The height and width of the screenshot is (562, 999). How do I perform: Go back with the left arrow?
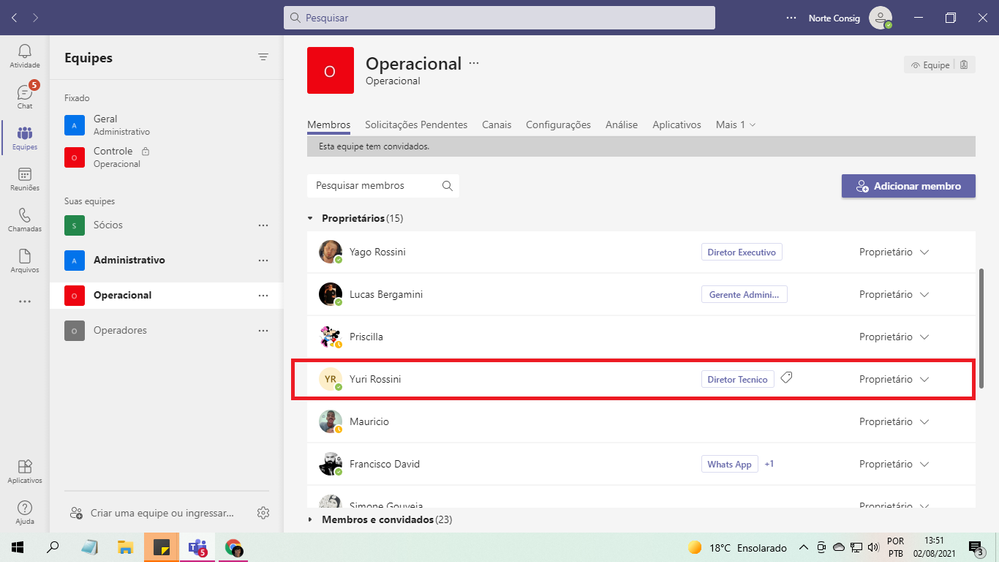(x=14, y=18)
